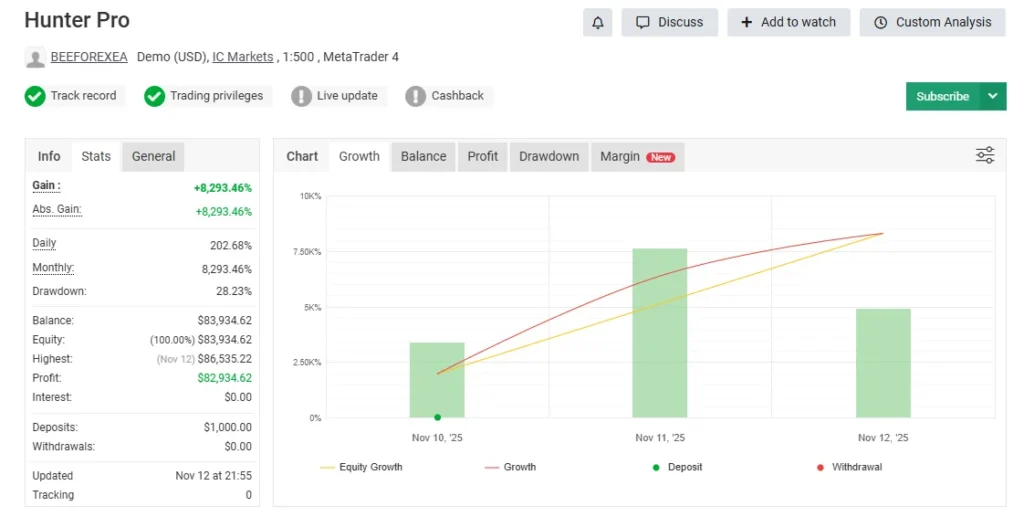Click the Profit $82,934.62 value
This screenshot has height=517, width=1024.
click(x=225, y=378)
